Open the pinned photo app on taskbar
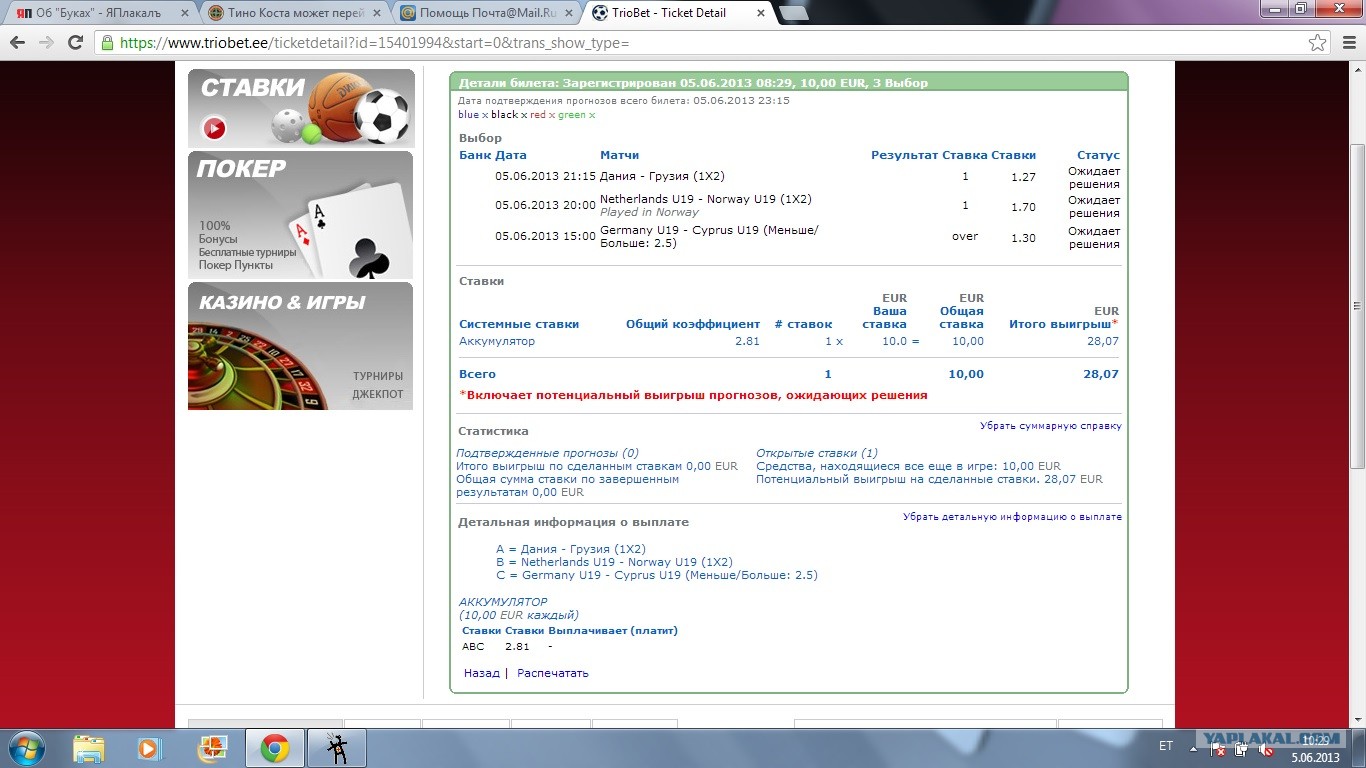The width and height of the screenshot is (1366, 768). pyautogui.click(x=211, y=748)
